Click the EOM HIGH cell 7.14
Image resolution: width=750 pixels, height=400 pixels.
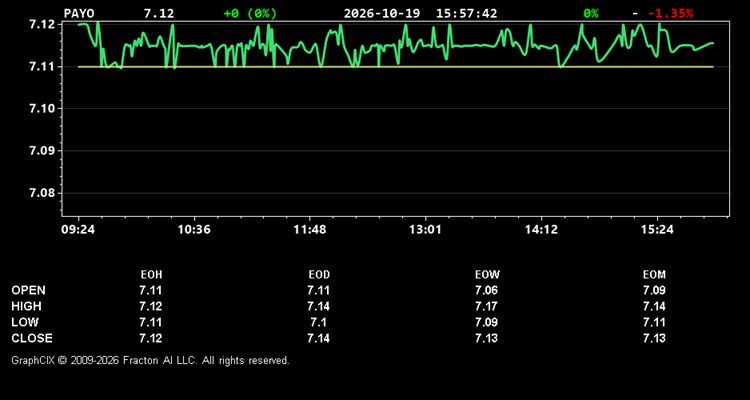(654, 306)
